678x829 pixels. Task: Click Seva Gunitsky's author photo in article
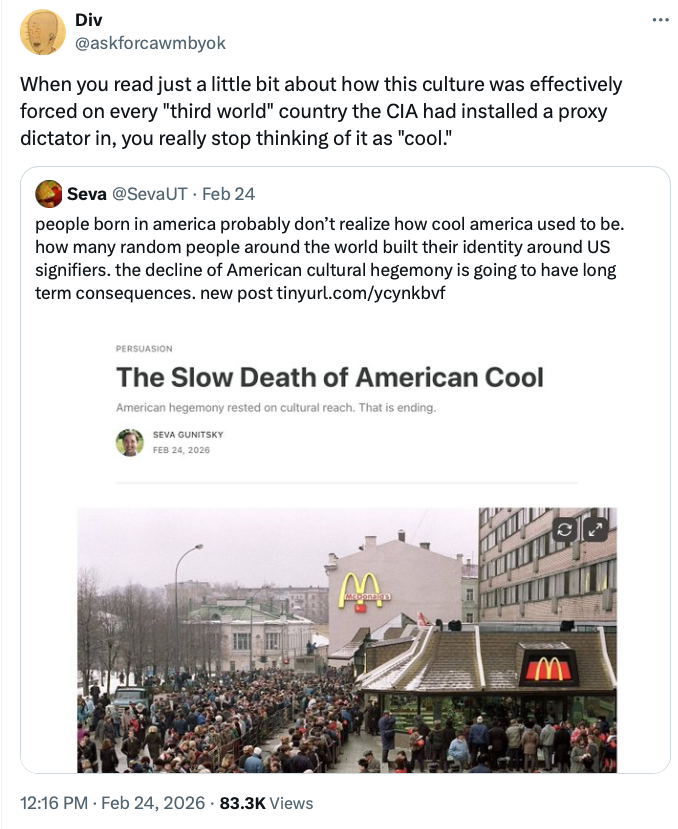pos(129,443)
